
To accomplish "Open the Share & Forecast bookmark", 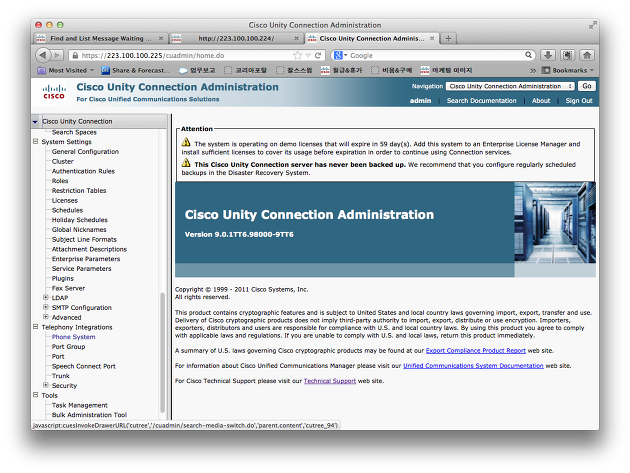I will [x=135, y=70].
